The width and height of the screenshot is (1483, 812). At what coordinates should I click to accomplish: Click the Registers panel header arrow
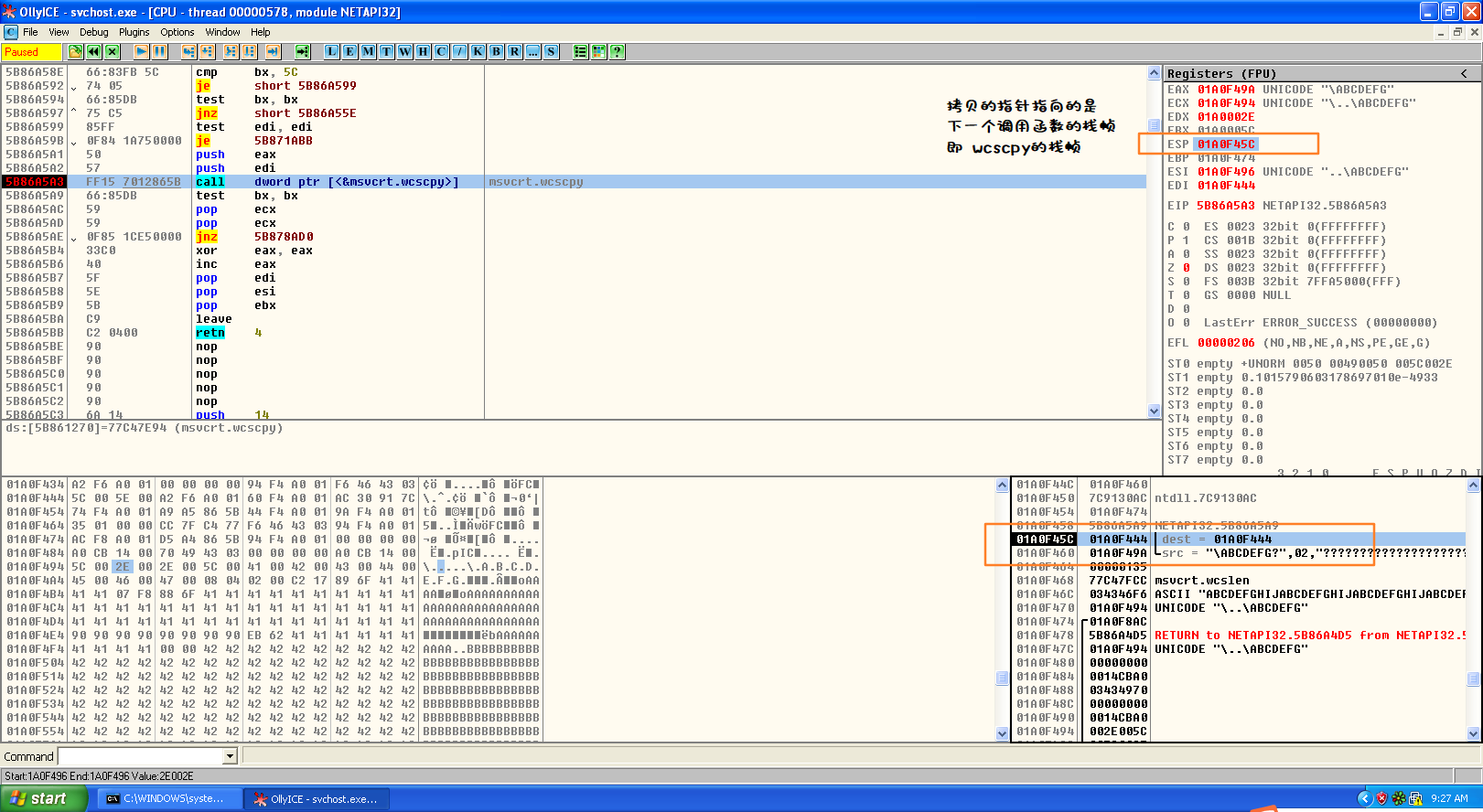point(1464,73)
